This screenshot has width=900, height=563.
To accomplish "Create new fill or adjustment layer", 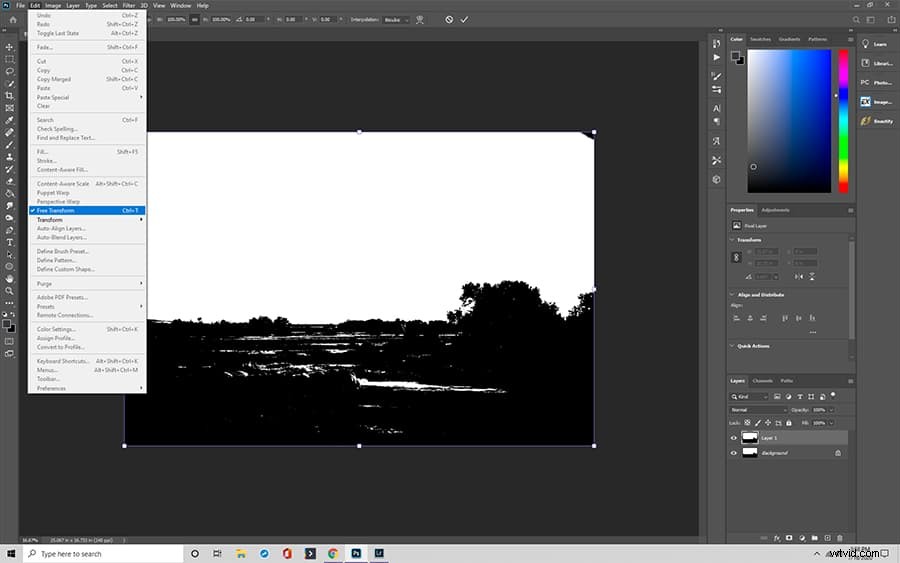I will point(802,538).
